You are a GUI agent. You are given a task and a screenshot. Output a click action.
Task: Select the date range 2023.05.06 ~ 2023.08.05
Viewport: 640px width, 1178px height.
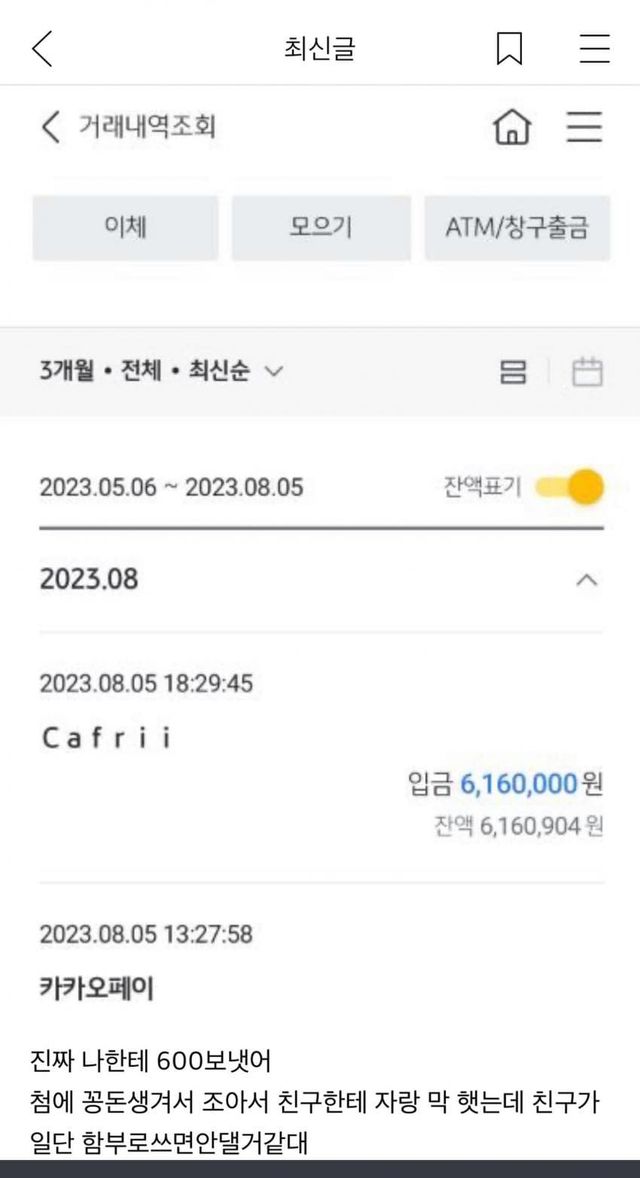point(171,488)
